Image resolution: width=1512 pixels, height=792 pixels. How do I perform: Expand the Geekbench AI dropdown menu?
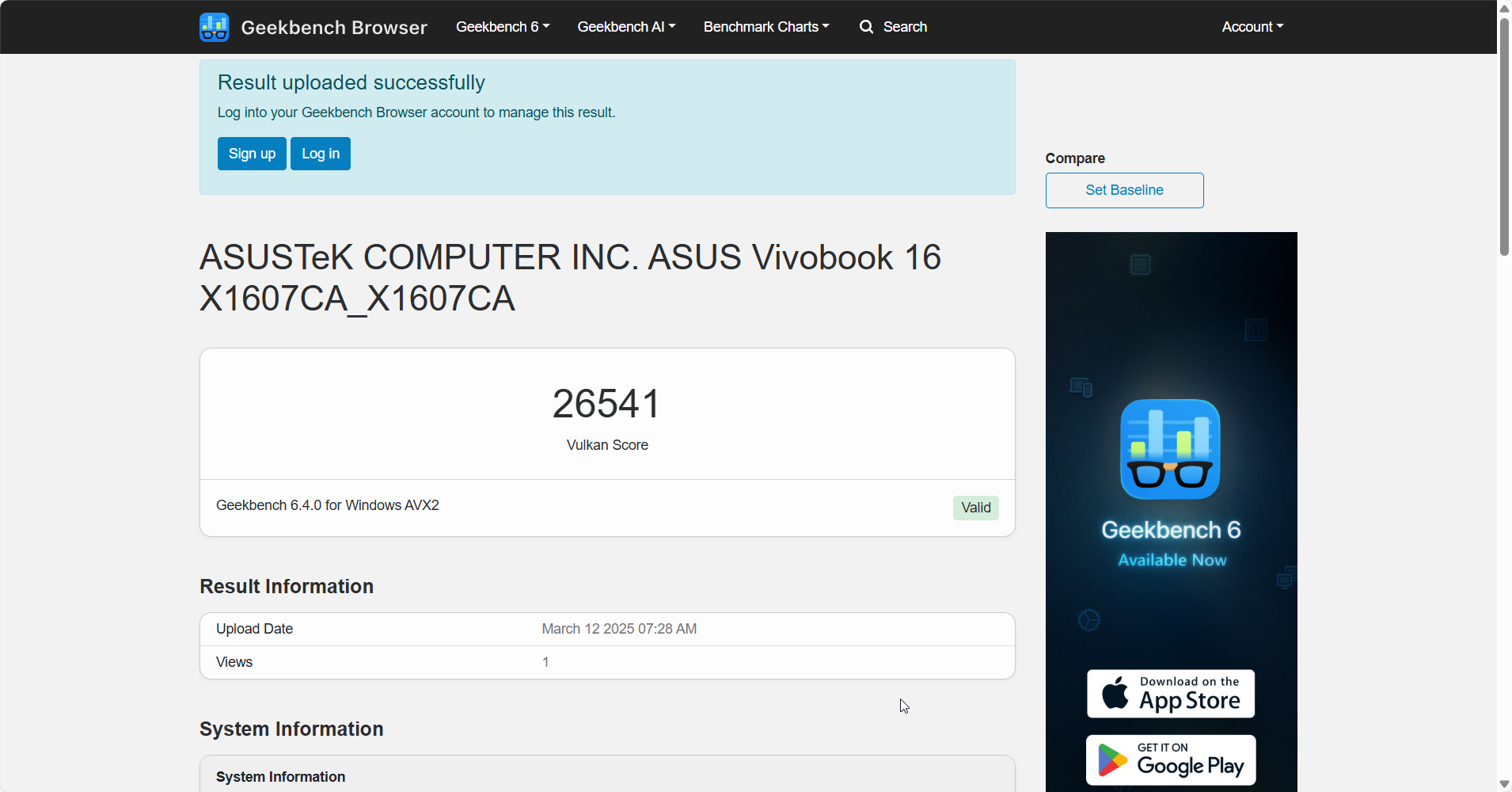(626, 27)
